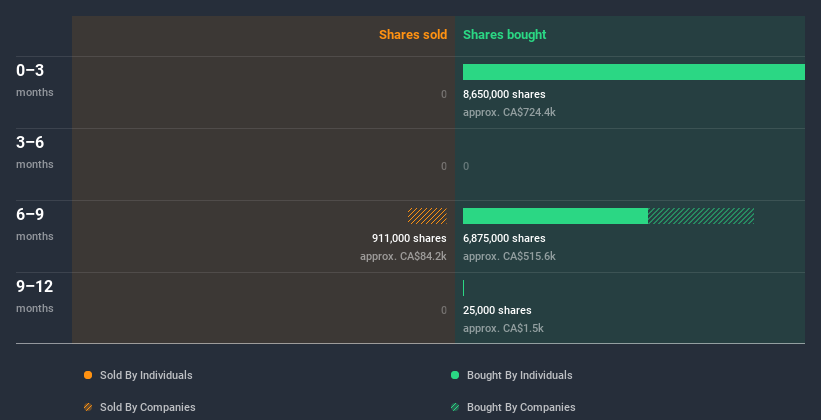Click '25,000 shares' value

coord(497,311)
